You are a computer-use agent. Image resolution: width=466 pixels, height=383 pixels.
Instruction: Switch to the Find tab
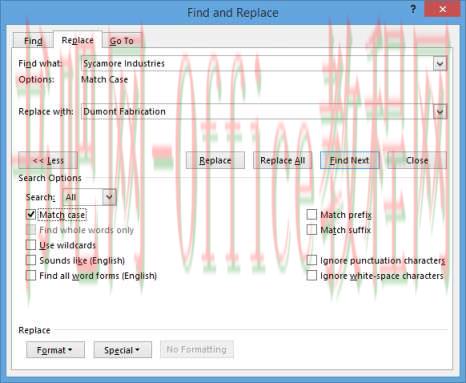tap(33, 41)
